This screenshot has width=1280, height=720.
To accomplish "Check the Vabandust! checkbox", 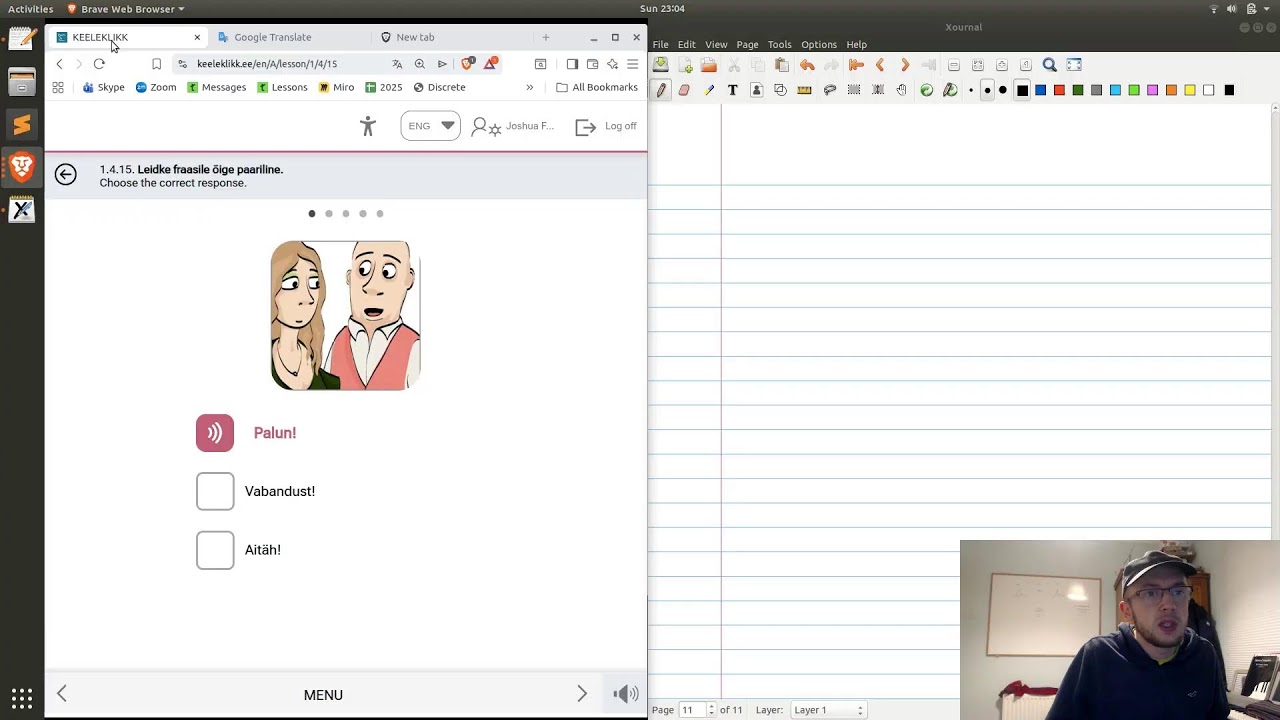I will (x=215, y=491).
